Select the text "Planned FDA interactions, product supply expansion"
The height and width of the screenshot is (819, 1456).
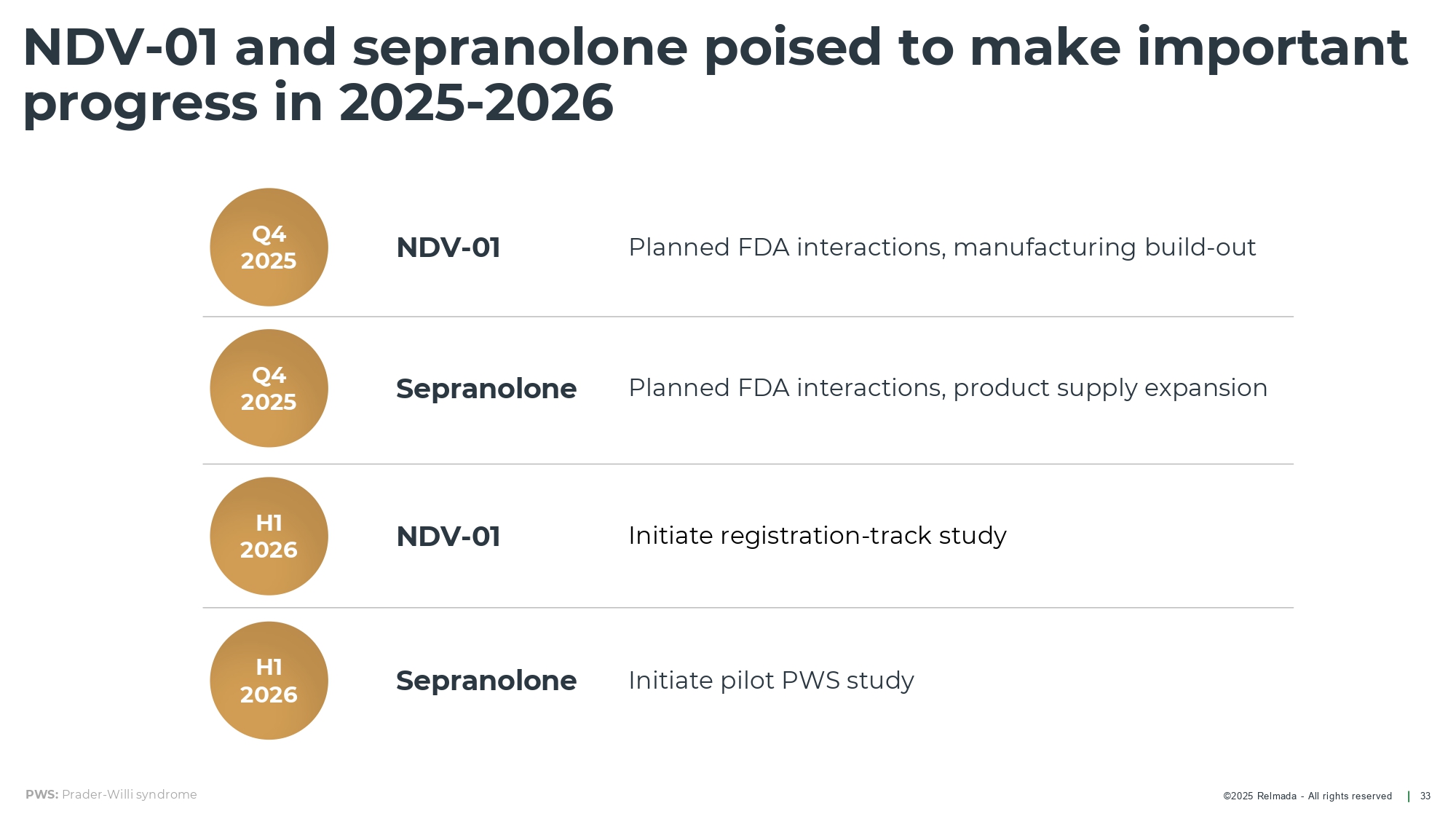[x=947, y=388]
